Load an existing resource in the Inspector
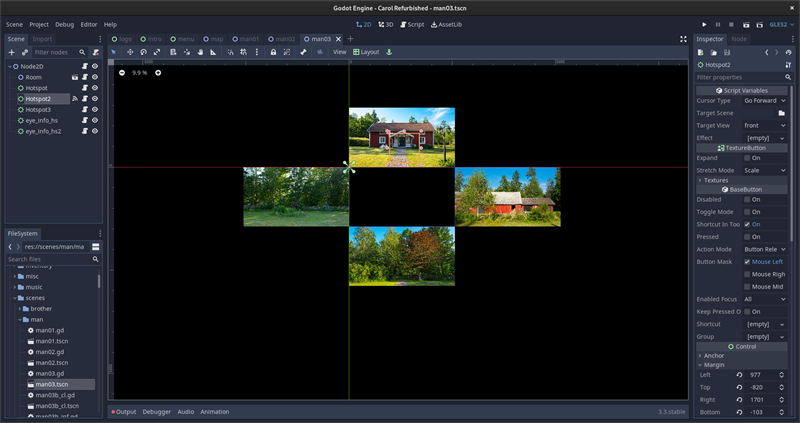The height and width of the screenshot is (423, 800). [714, 53]
